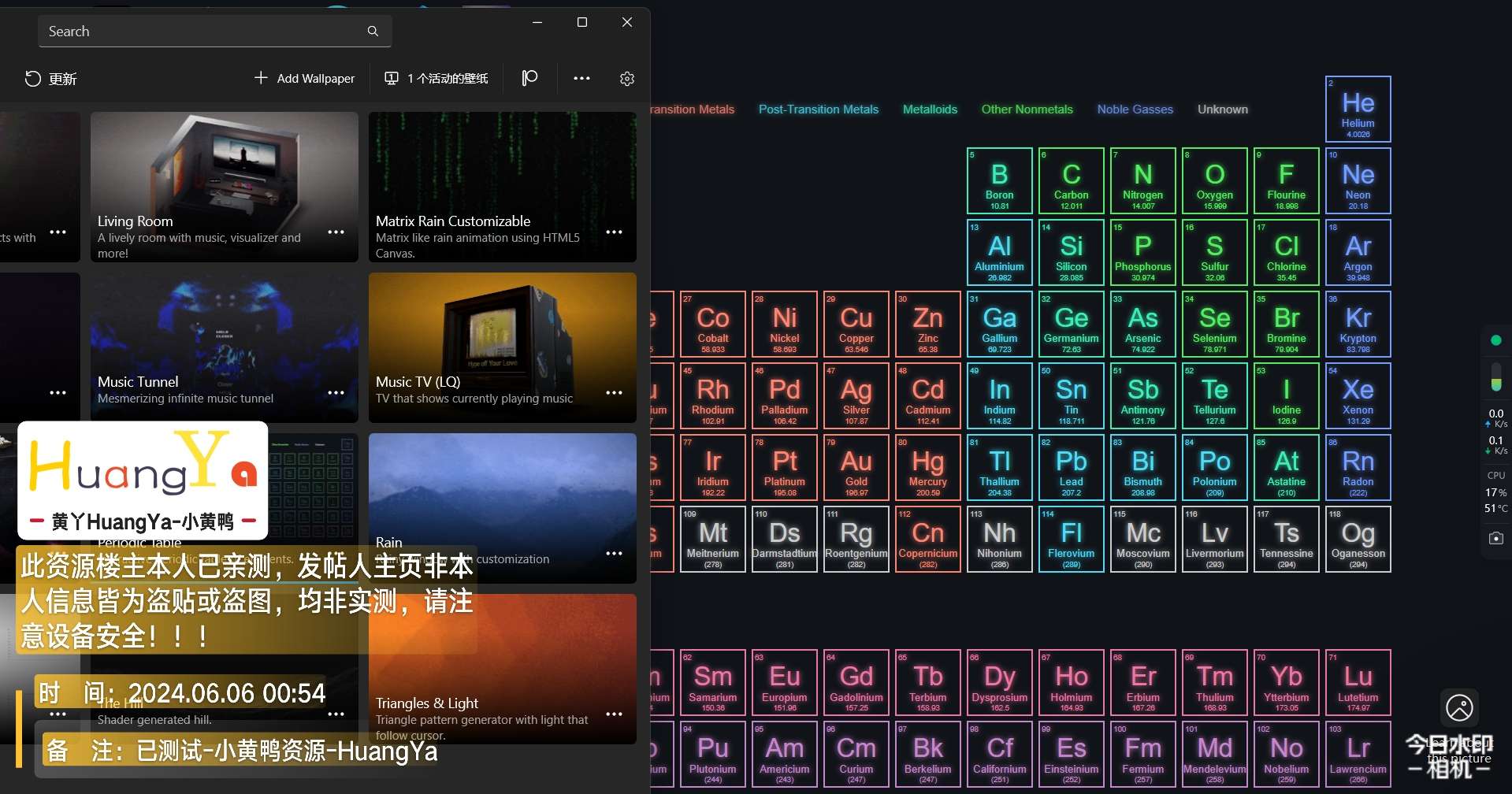Viewport: 1512px width, 794px height.
Task: Click the Copper element tile
Action: (856, 324)
